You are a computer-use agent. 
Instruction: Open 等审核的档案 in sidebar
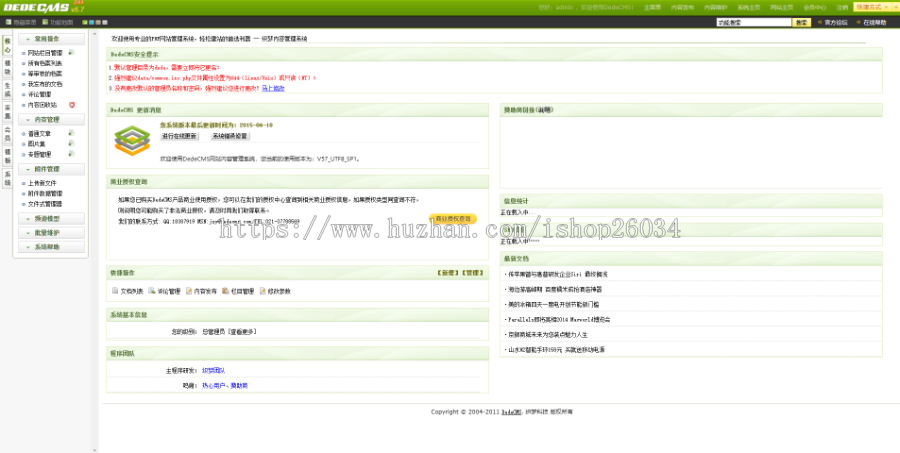click(45, 73)
